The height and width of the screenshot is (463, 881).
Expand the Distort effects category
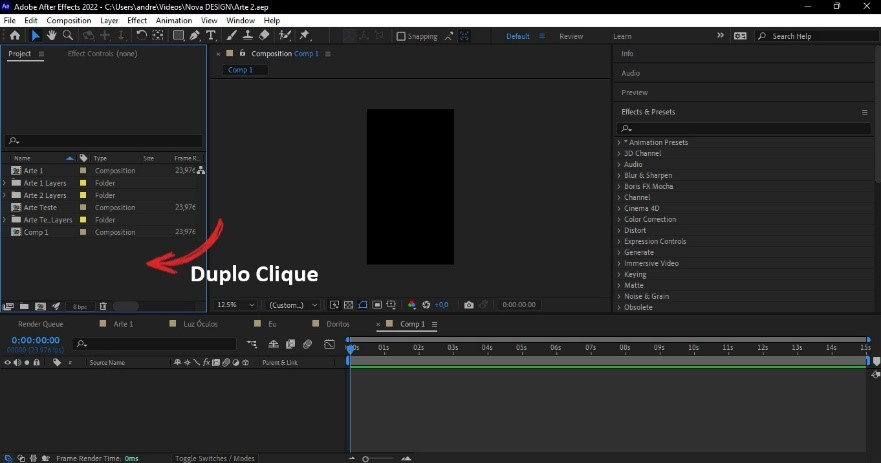pos(619,230)
